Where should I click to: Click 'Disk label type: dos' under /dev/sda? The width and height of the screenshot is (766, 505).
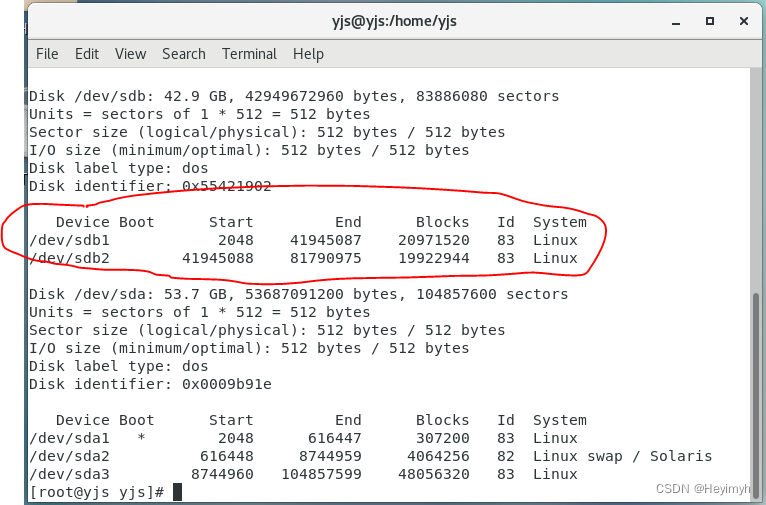click(119, 366)
